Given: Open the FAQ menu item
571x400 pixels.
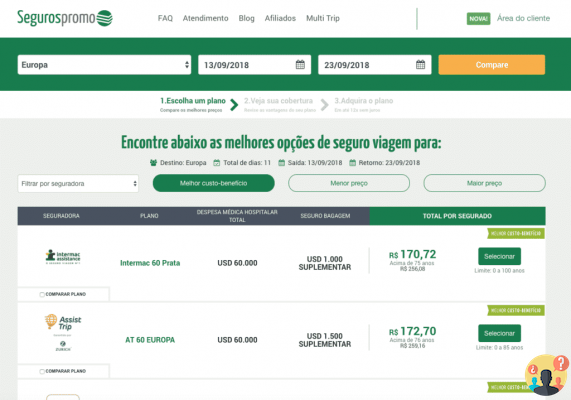Looking at the screenshot, I should 165,18.
